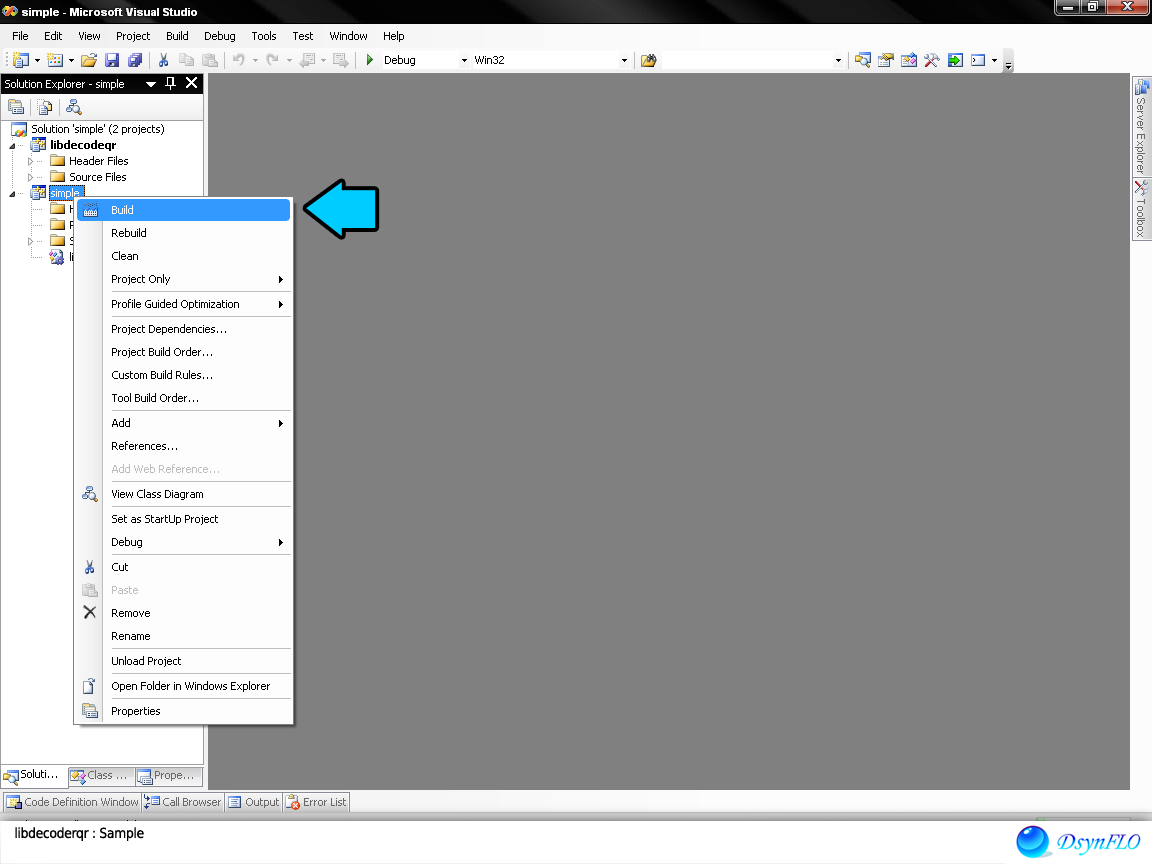1152x864 pixels.
Task: Open the Object Browser toolbar icon
Action: 909,60
